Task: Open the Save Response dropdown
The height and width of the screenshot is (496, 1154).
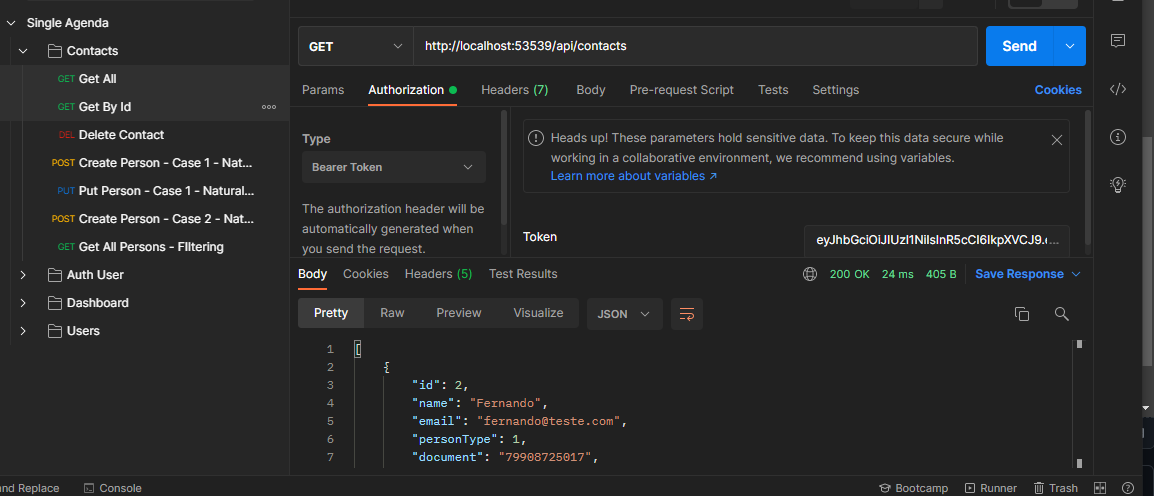Action: tap(1027, 274)
